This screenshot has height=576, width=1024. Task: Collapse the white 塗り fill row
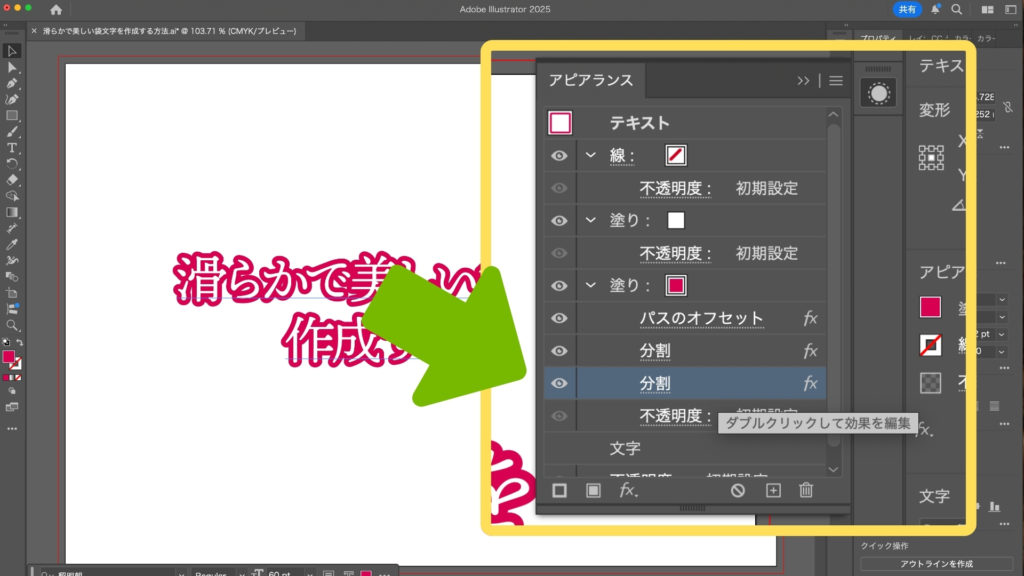(x=591, y=220)
